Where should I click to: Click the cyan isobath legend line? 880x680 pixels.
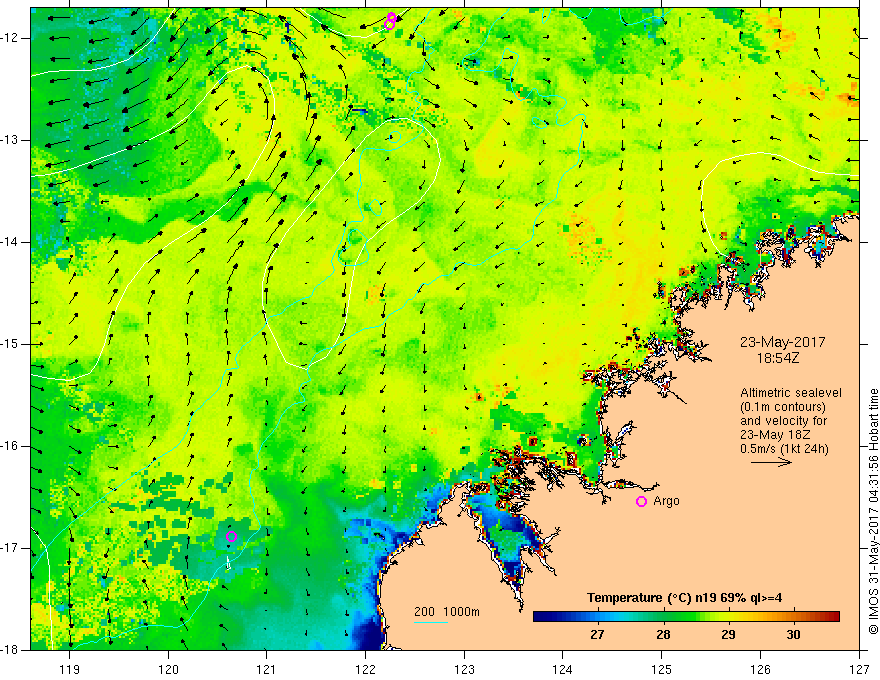[431, 622]
